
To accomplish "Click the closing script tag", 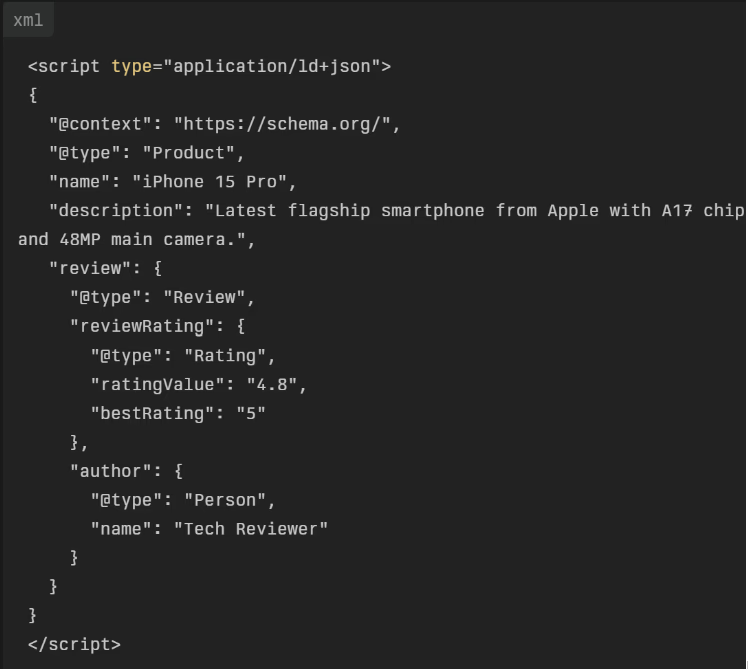I will tap(74, 645).
